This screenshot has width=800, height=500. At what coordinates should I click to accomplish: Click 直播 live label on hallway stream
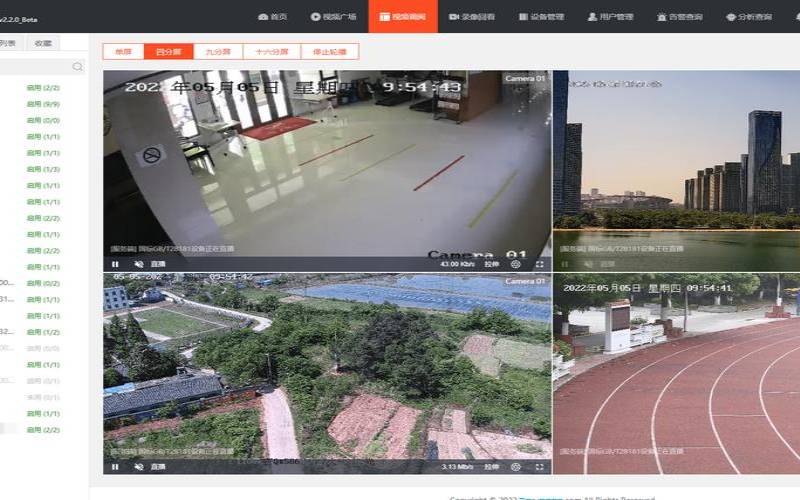coord(158,264)
